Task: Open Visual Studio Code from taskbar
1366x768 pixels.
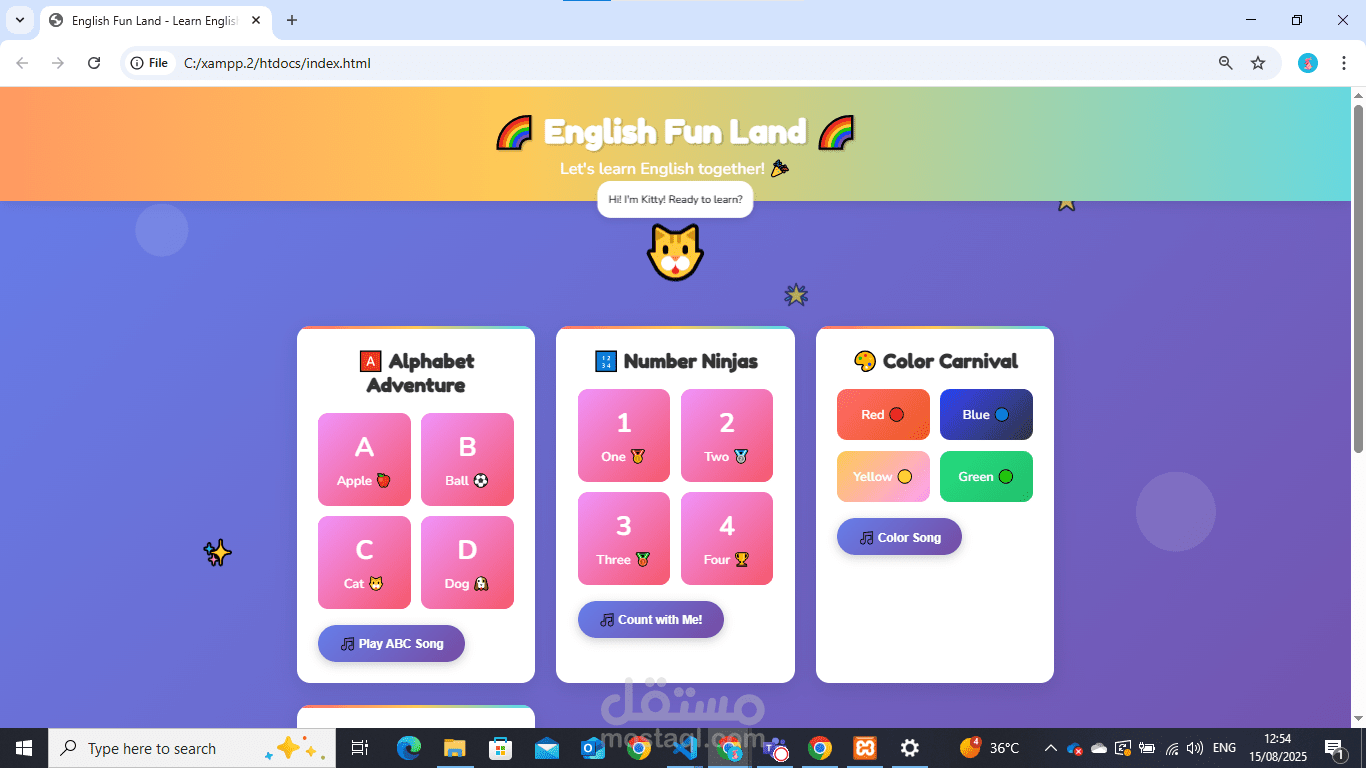Action: (684, 748)
